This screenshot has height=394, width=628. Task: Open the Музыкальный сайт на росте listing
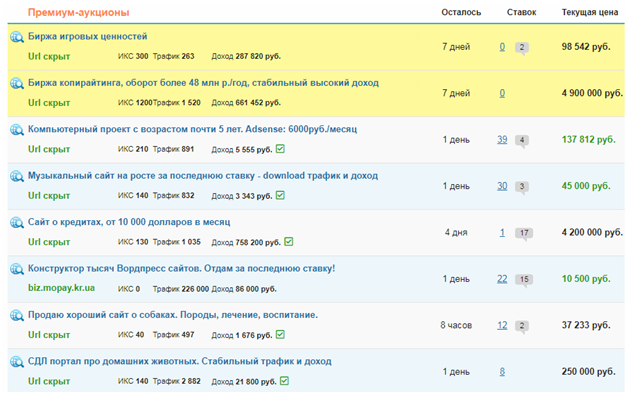203,176
